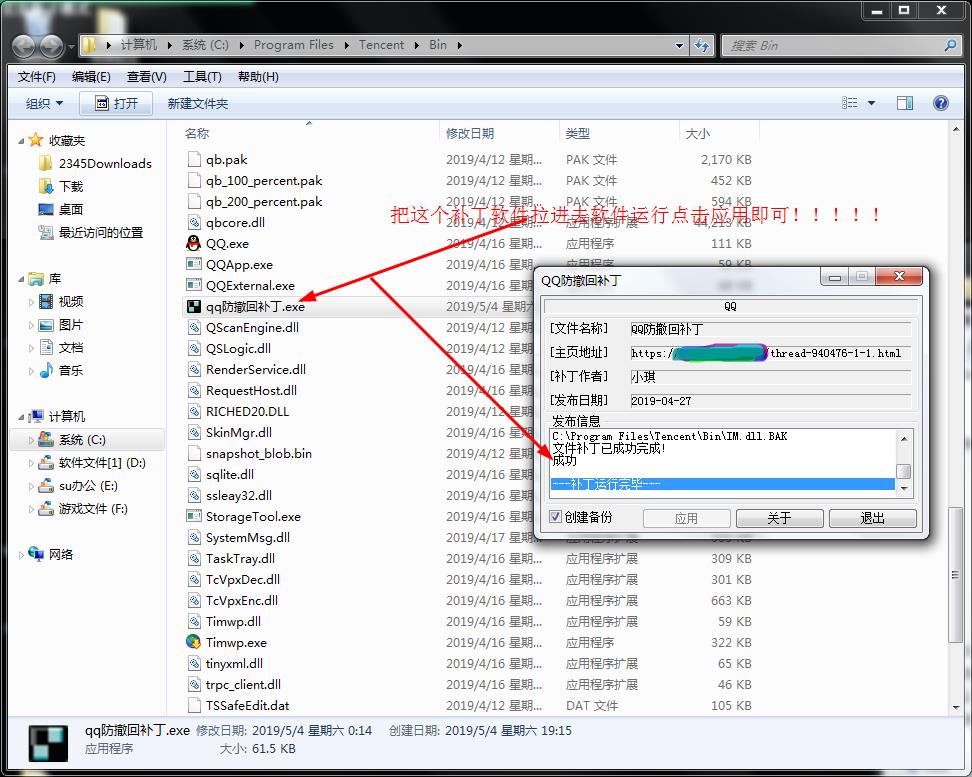Image resolution: width=972 pixels, height=777 pixels.
Task: Select the TaskTray.dll file row
Action: point(471,558)
